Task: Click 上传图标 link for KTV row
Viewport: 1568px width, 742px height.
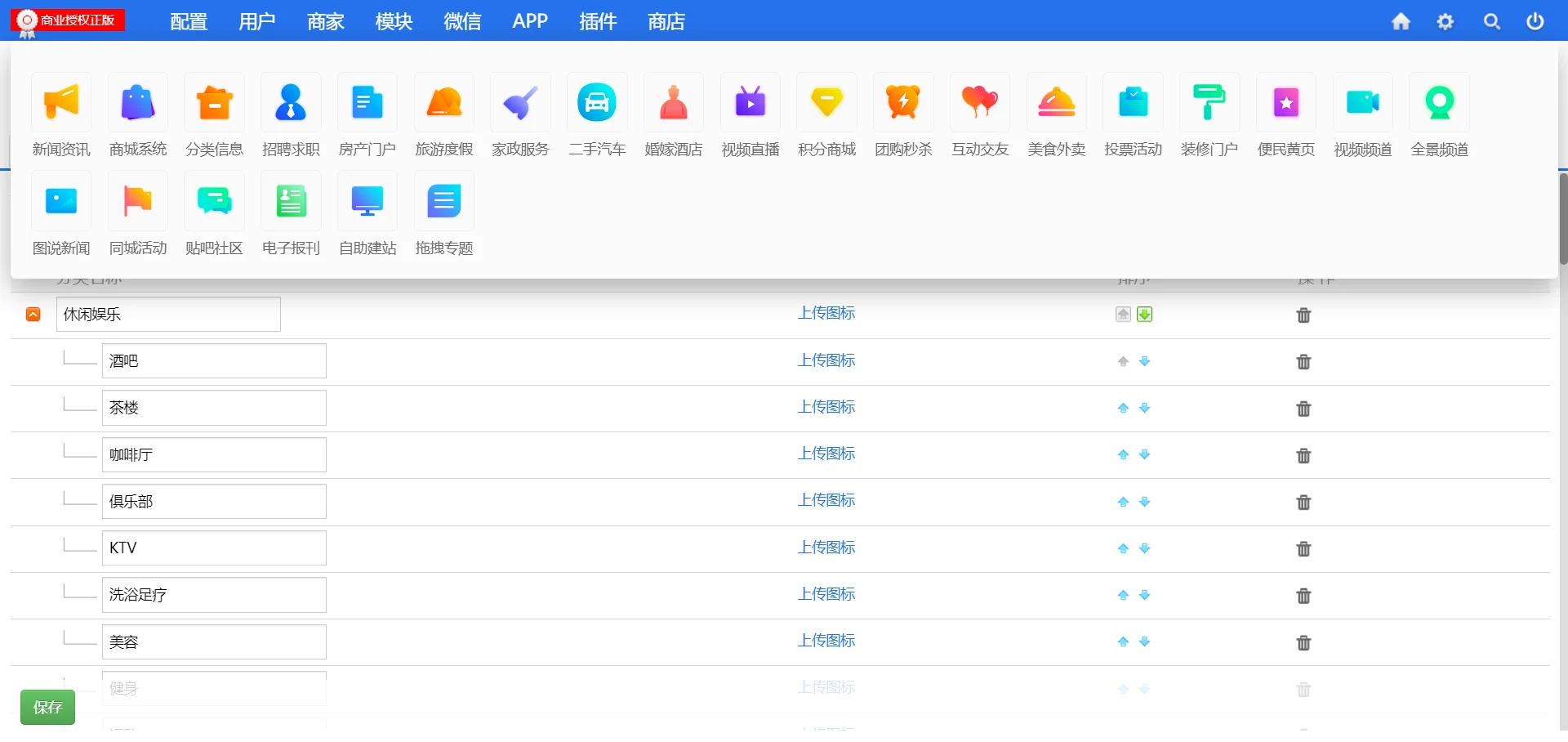Action: click(x=826, y=548)
